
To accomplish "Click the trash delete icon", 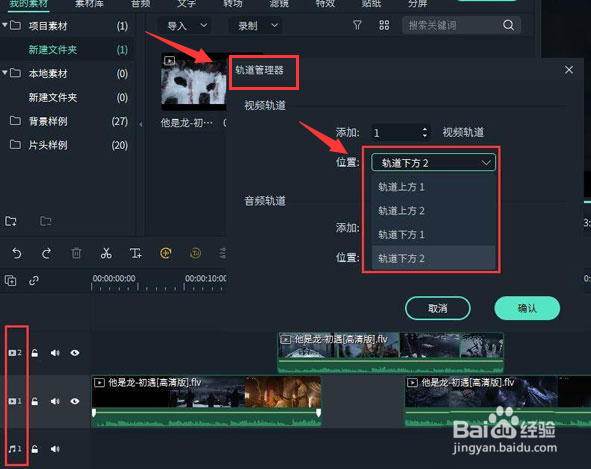I will click(76, 253).
